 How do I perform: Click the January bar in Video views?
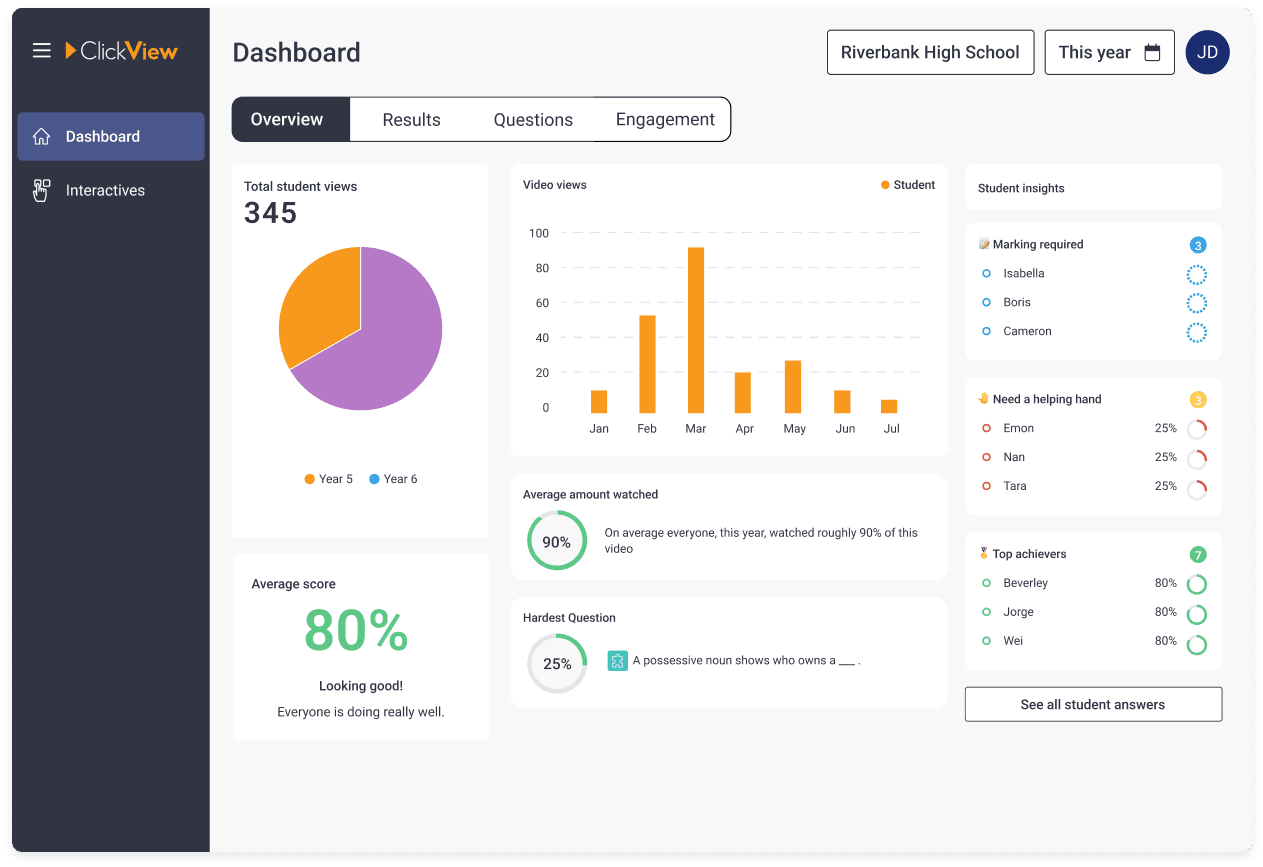click(x=599, y=401)
